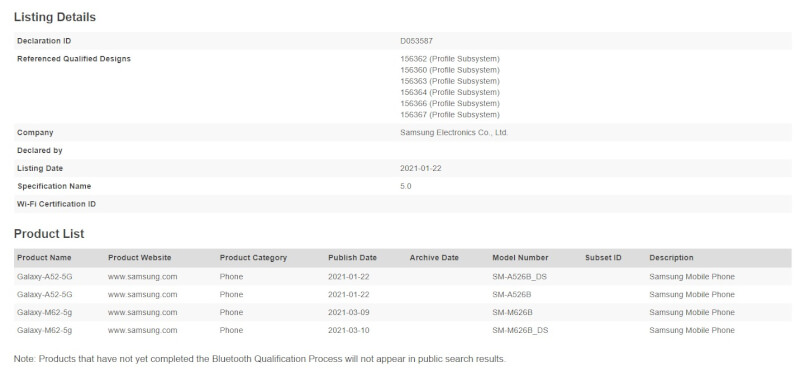
Task: Open referenced design 156362 Profile Subsystem
Action: click(x=450, y=59)
